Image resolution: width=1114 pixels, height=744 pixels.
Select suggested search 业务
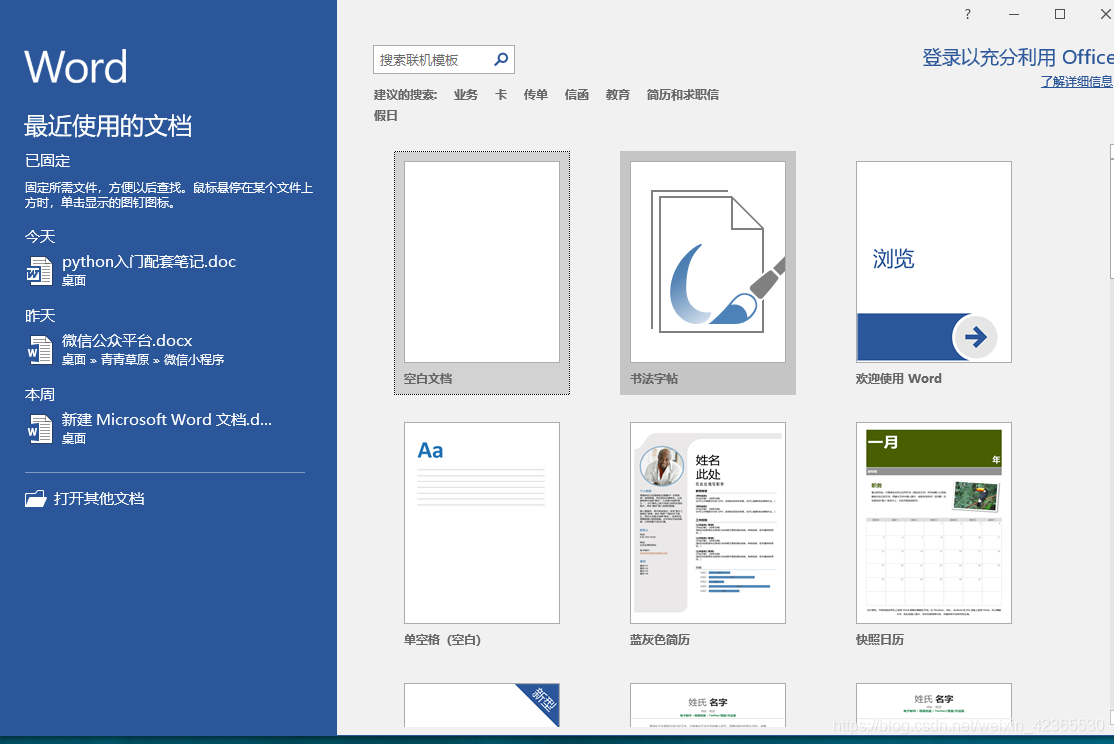point(466,95)
